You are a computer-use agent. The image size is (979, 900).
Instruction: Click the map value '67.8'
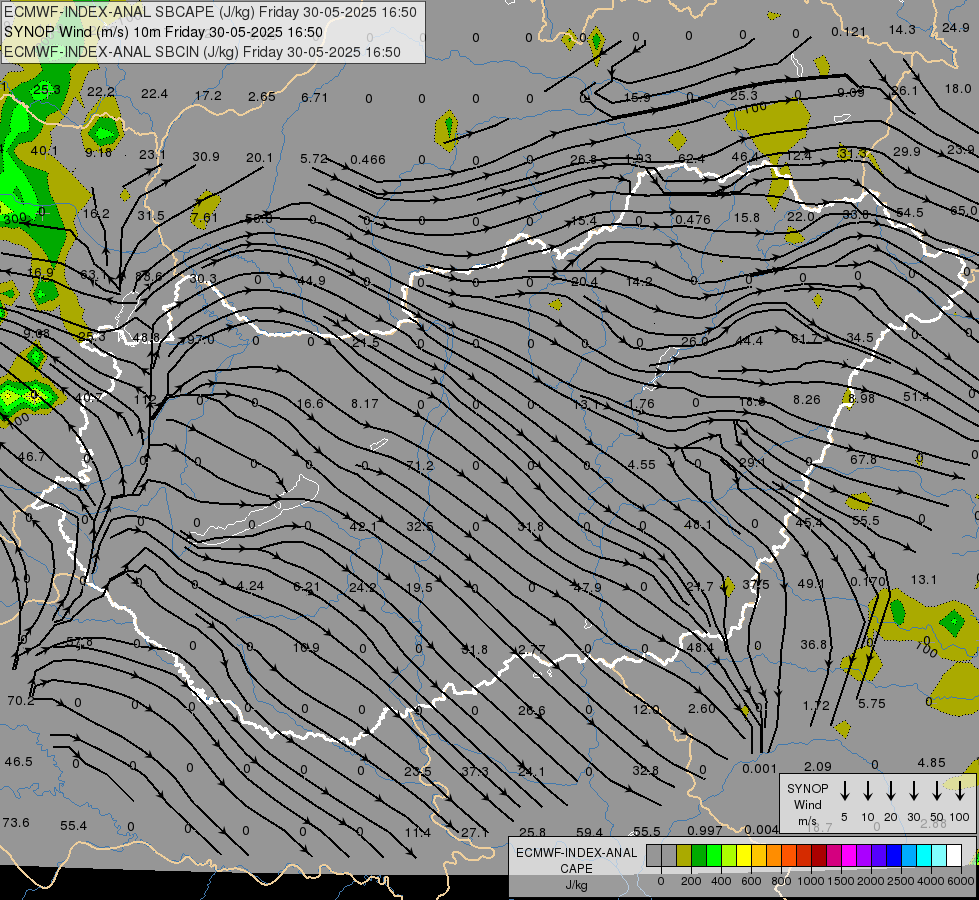click(x=863, y=460)
